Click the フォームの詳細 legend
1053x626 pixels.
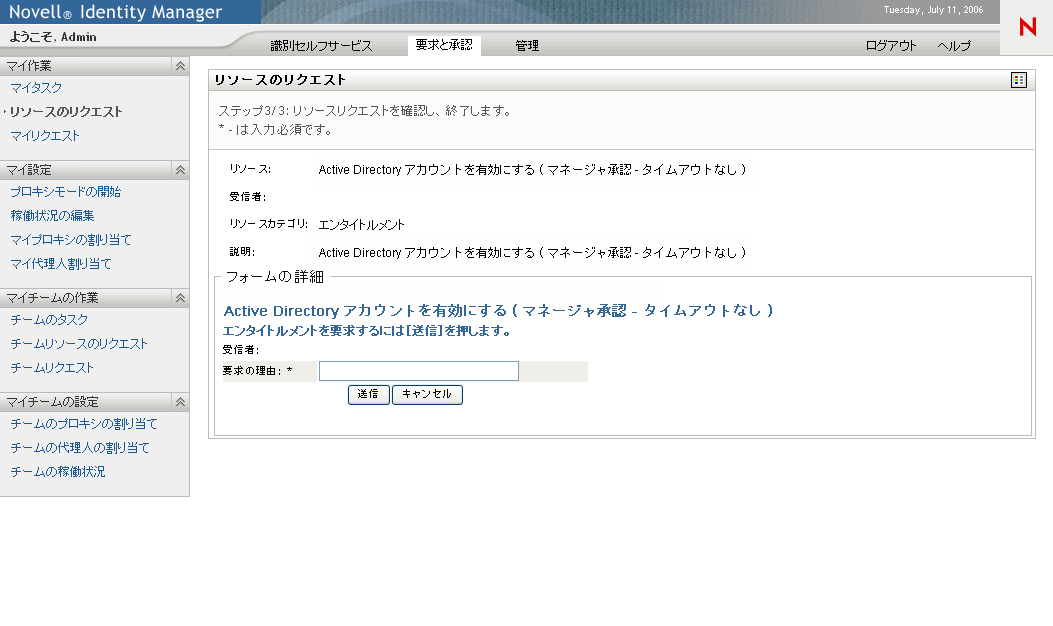coord(275,277)
